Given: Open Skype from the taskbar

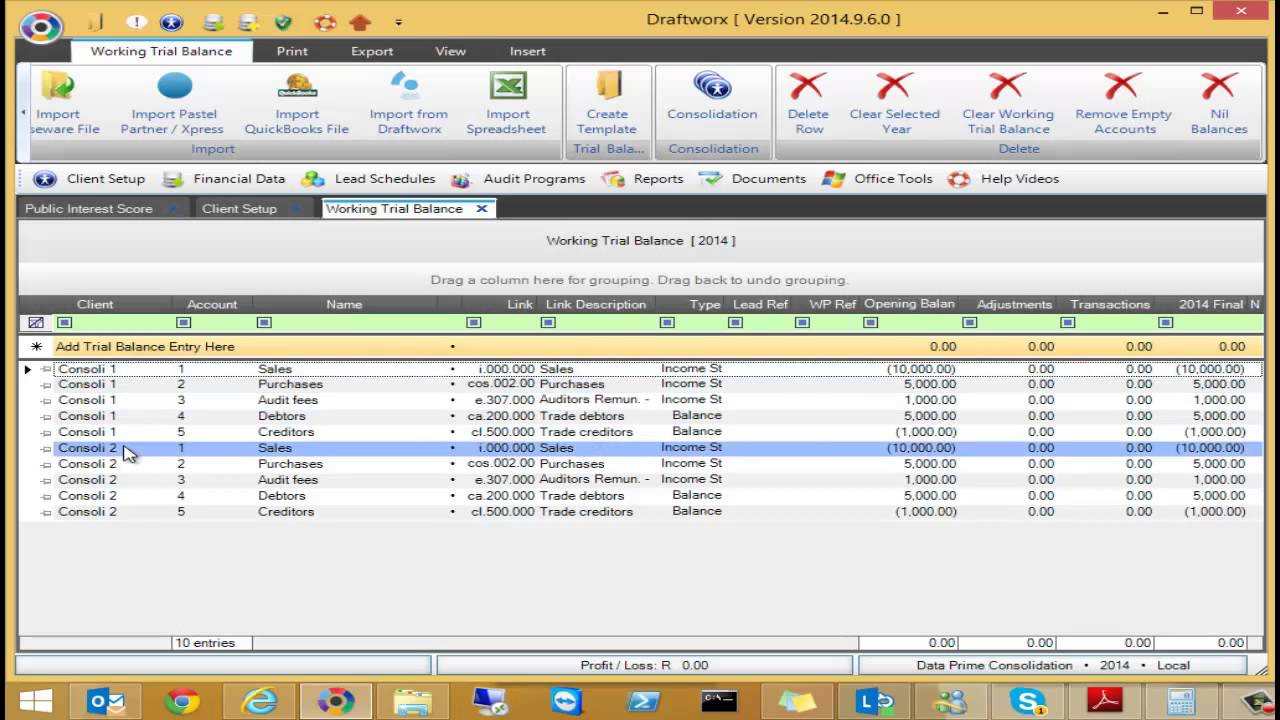Looking at the screenshot, I should pos(1027,701).
